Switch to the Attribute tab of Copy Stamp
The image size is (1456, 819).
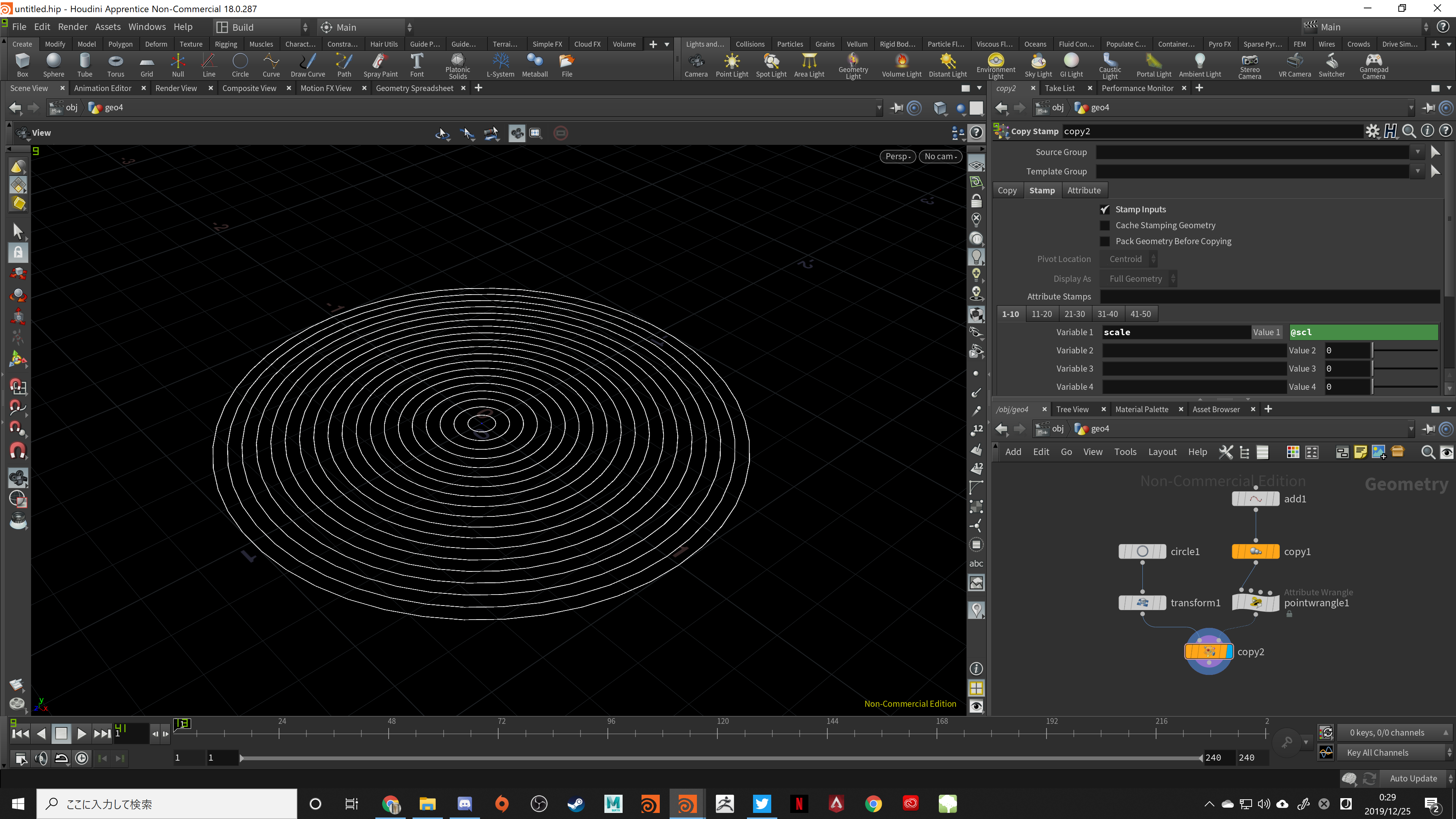pos(1084,190)
